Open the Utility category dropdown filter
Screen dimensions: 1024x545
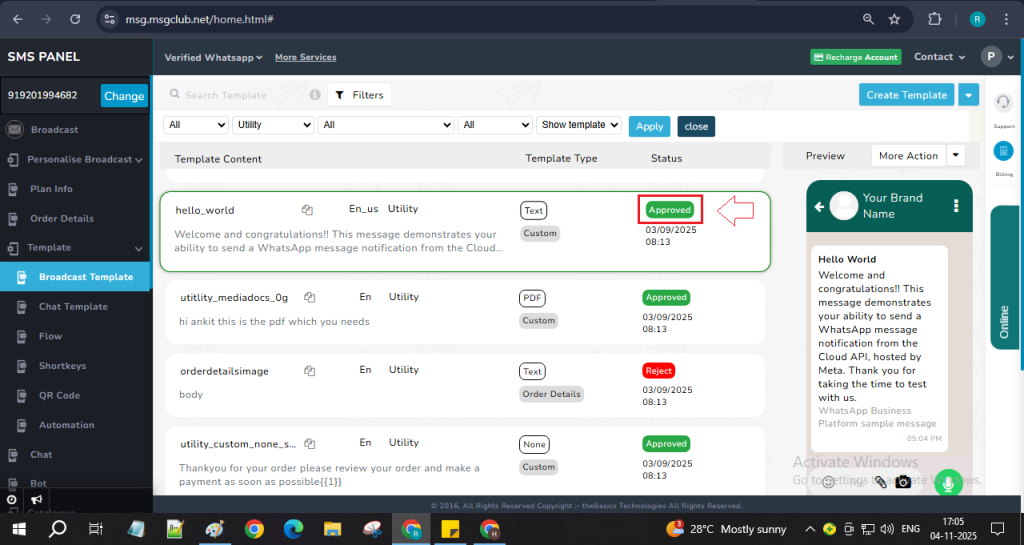(x=273, y=125)
